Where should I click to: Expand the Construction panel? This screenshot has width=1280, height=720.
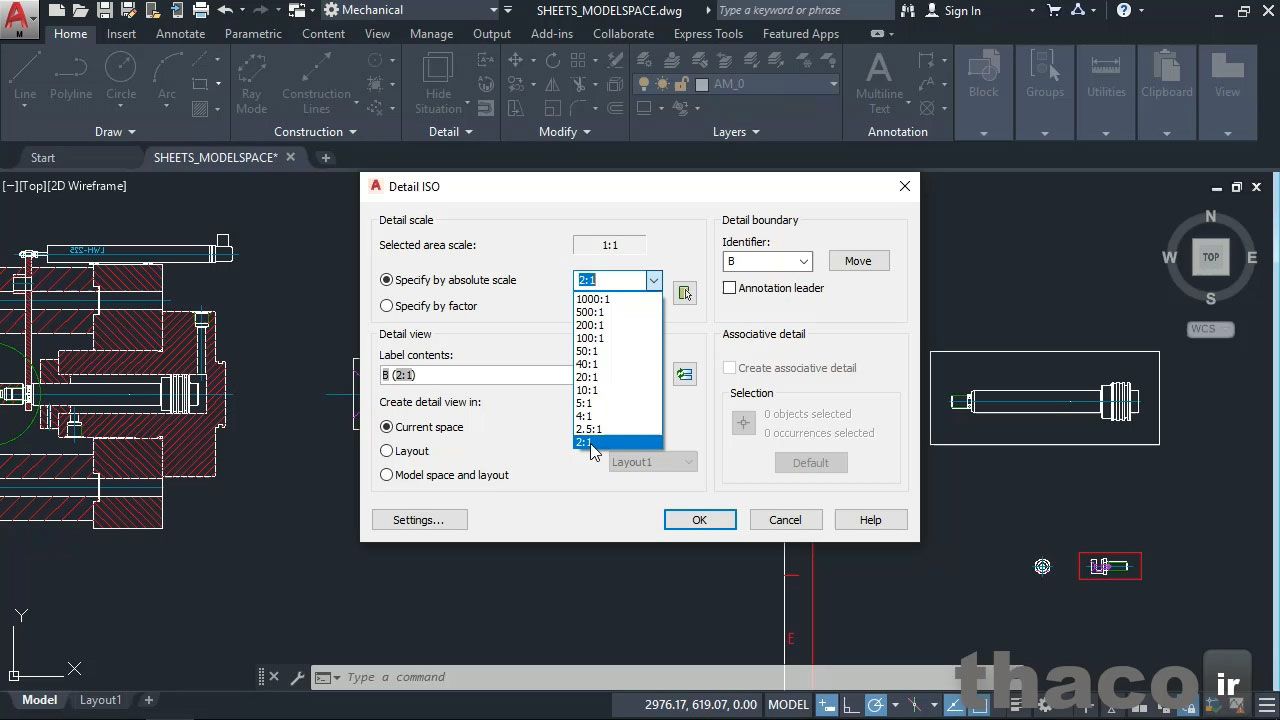point(316,132)
